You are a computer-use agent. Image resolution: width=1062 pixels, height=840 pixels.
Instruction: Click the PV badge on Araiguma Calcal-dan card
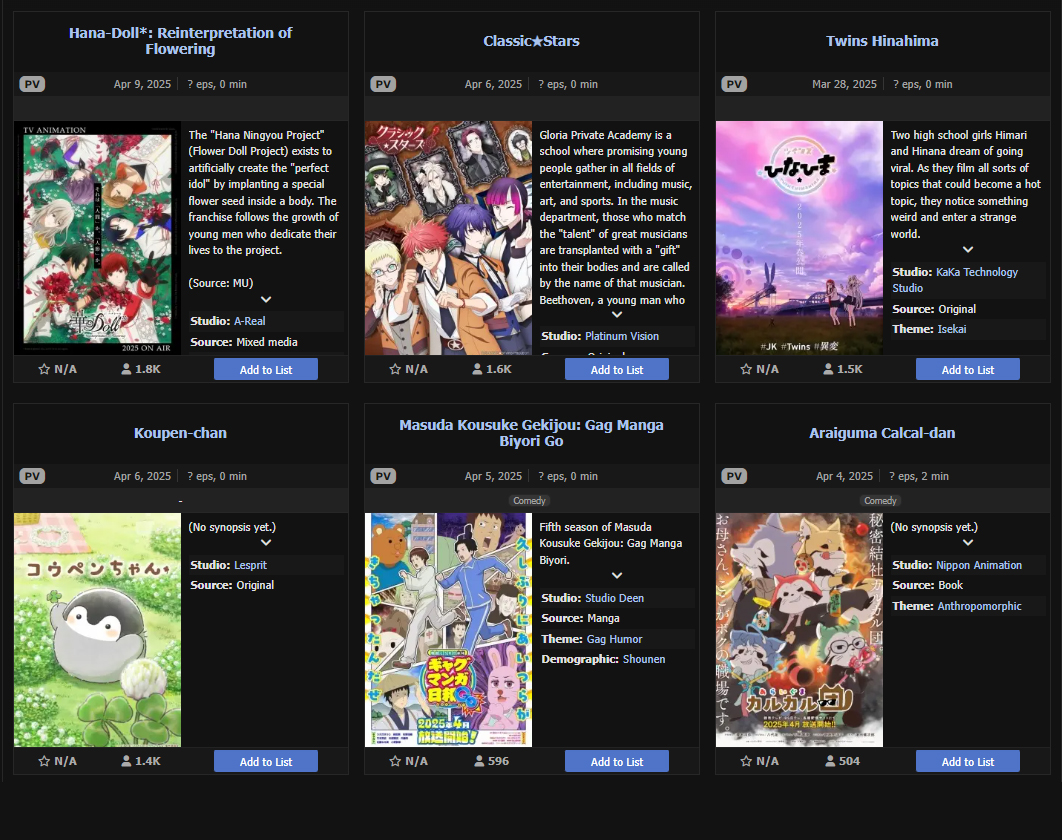point(734,476)
